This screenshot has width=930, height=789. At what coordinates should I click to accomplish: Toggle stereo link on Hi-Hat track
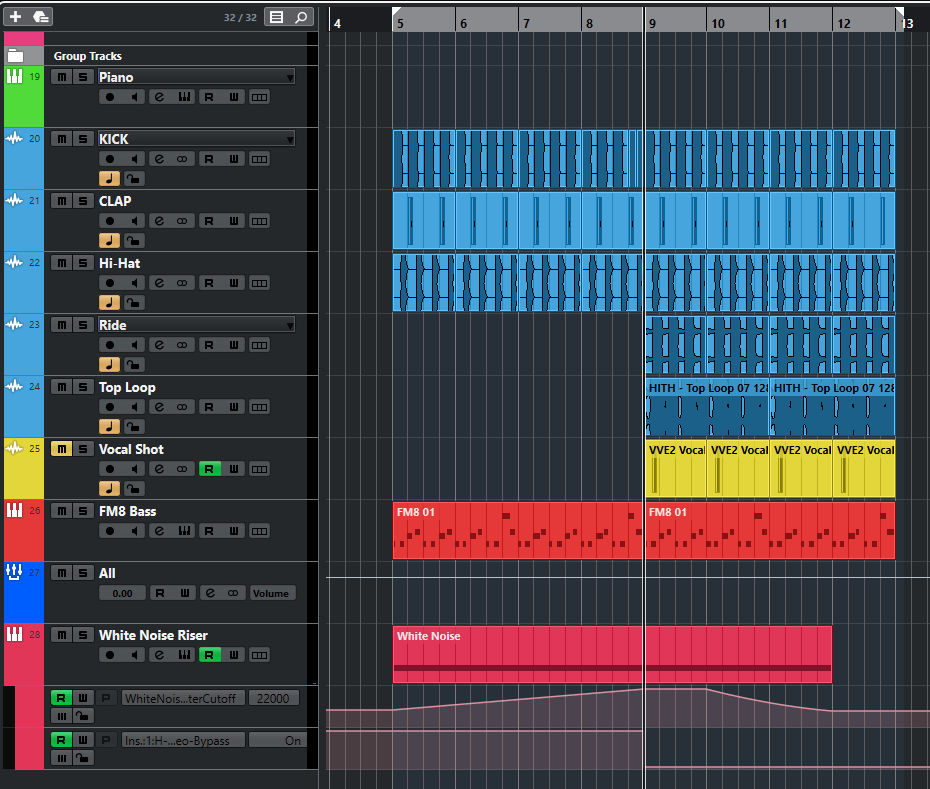[x=182, y=284]
